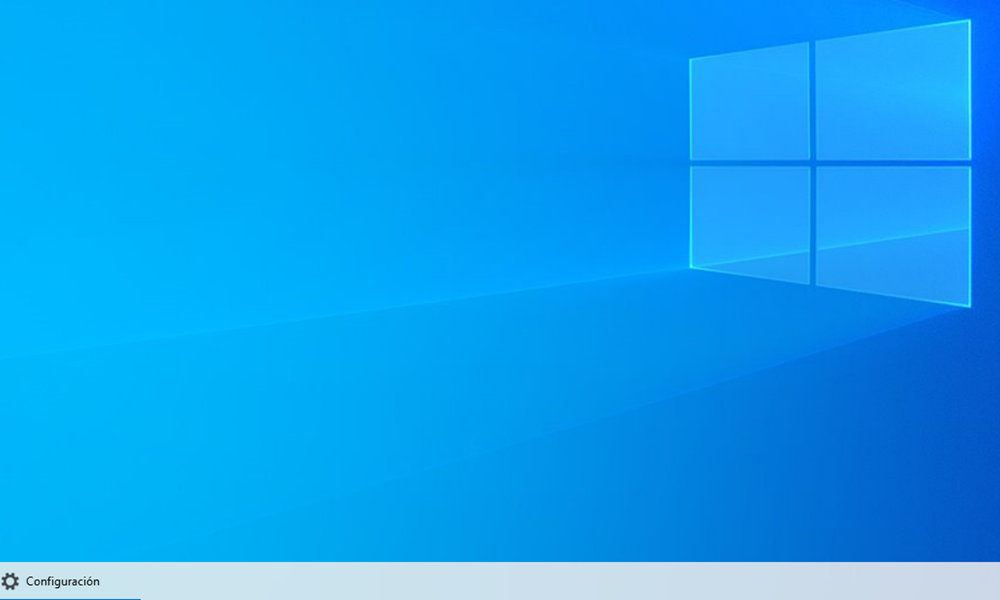Select the Configuración window title
The width and height of the screenshot is (1000, 600).
point(63,581)
